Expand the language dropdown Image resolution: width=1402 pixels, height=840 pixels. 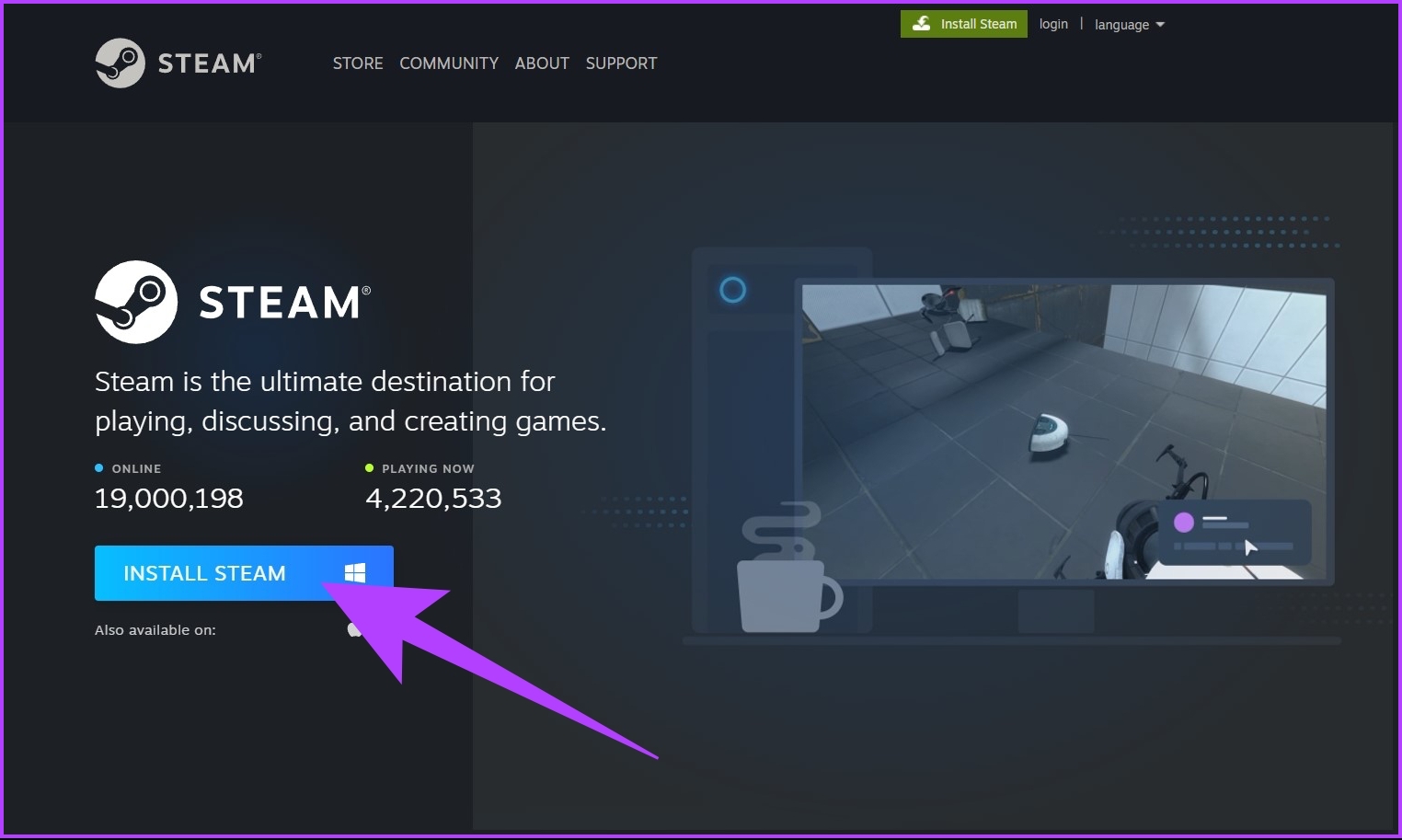click(x=1129, y=25)
